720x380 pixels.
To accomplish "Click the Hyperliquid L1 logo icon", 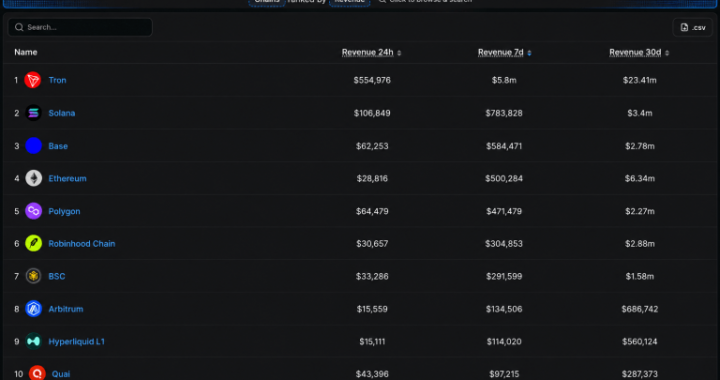I will [x=33, y=341].
